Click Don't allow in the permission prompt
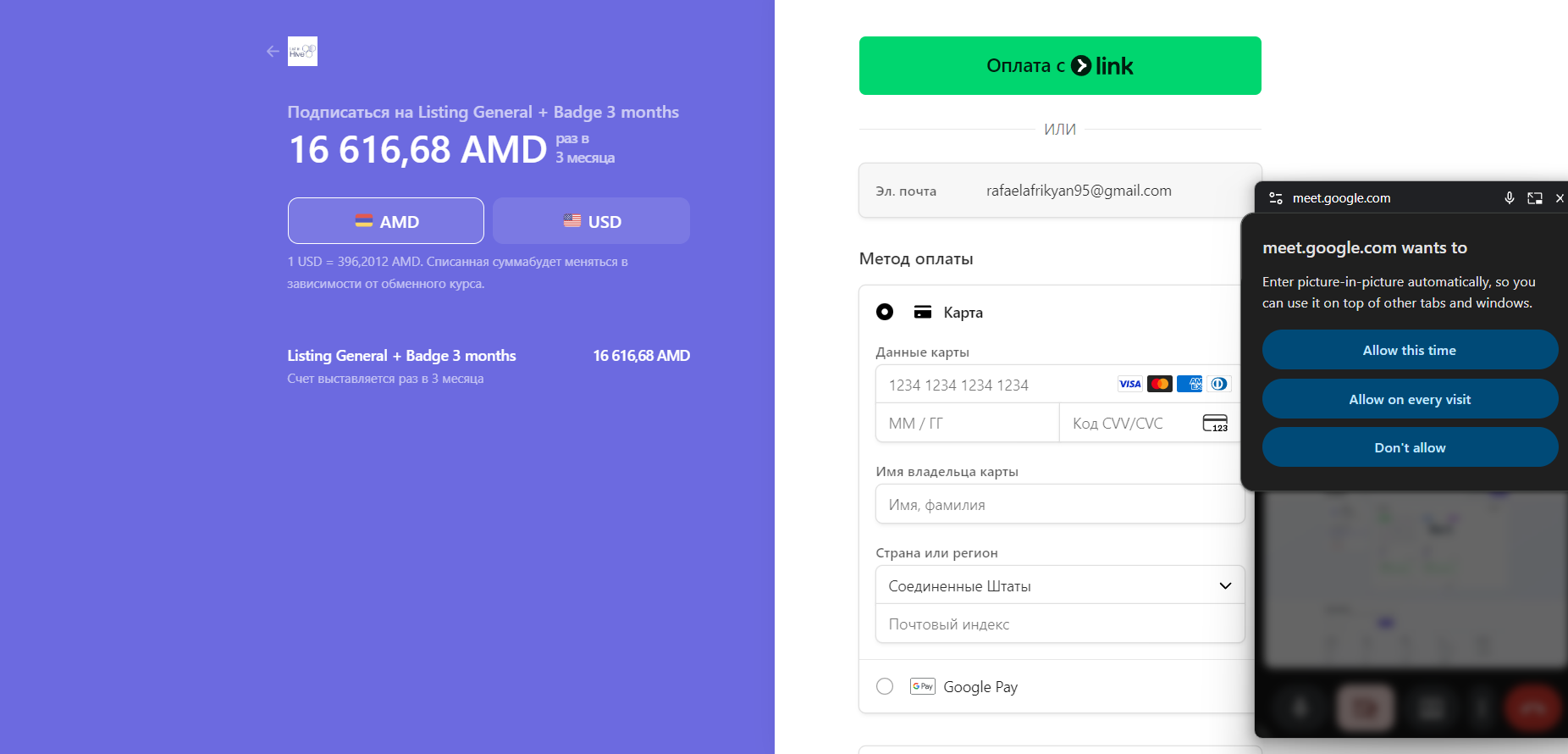This screenshot has width=1568, height=754. tap(1409, 447)
